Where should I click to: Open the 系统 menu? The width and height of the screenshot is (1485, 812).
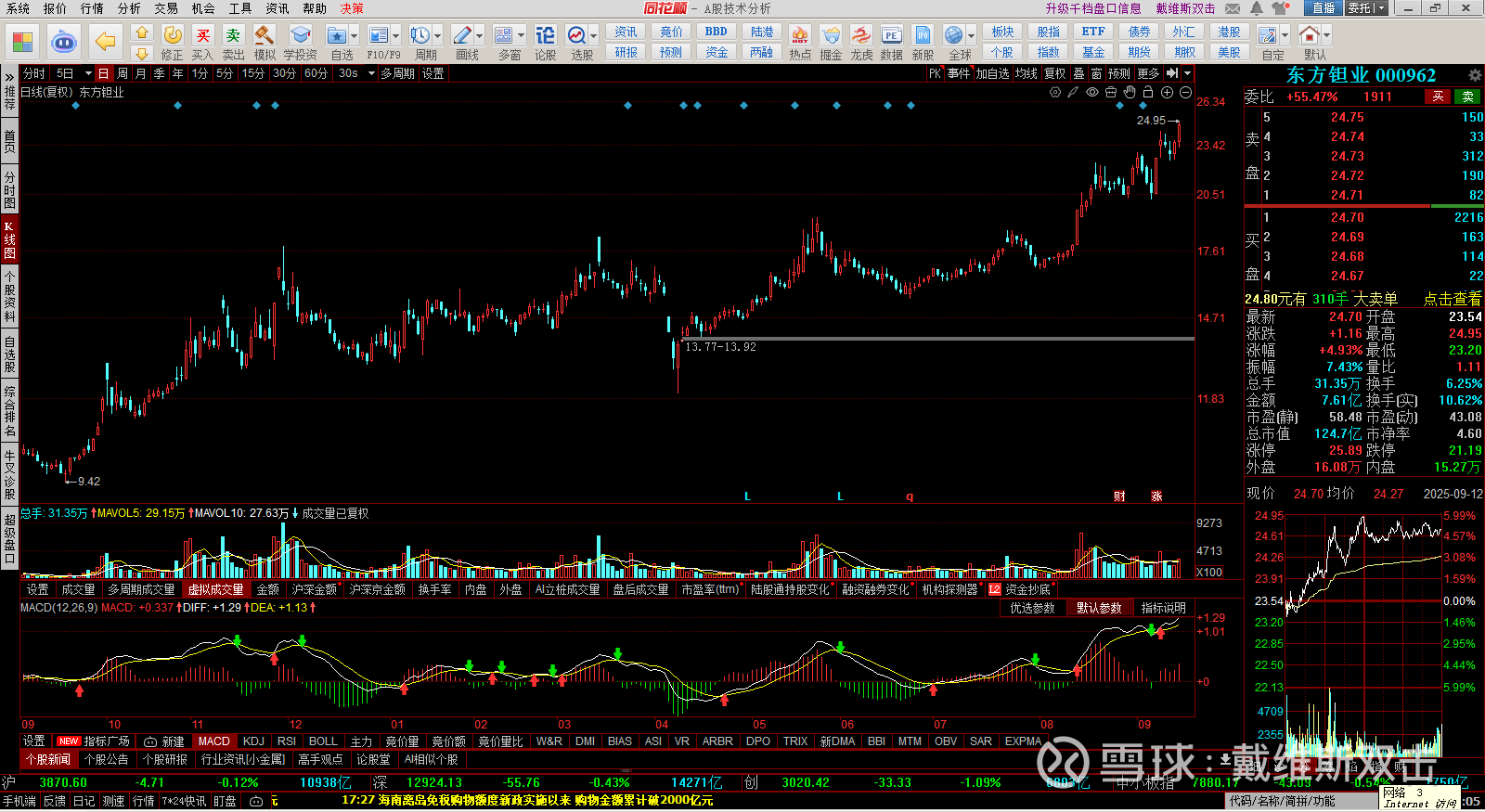pos(18,8)
